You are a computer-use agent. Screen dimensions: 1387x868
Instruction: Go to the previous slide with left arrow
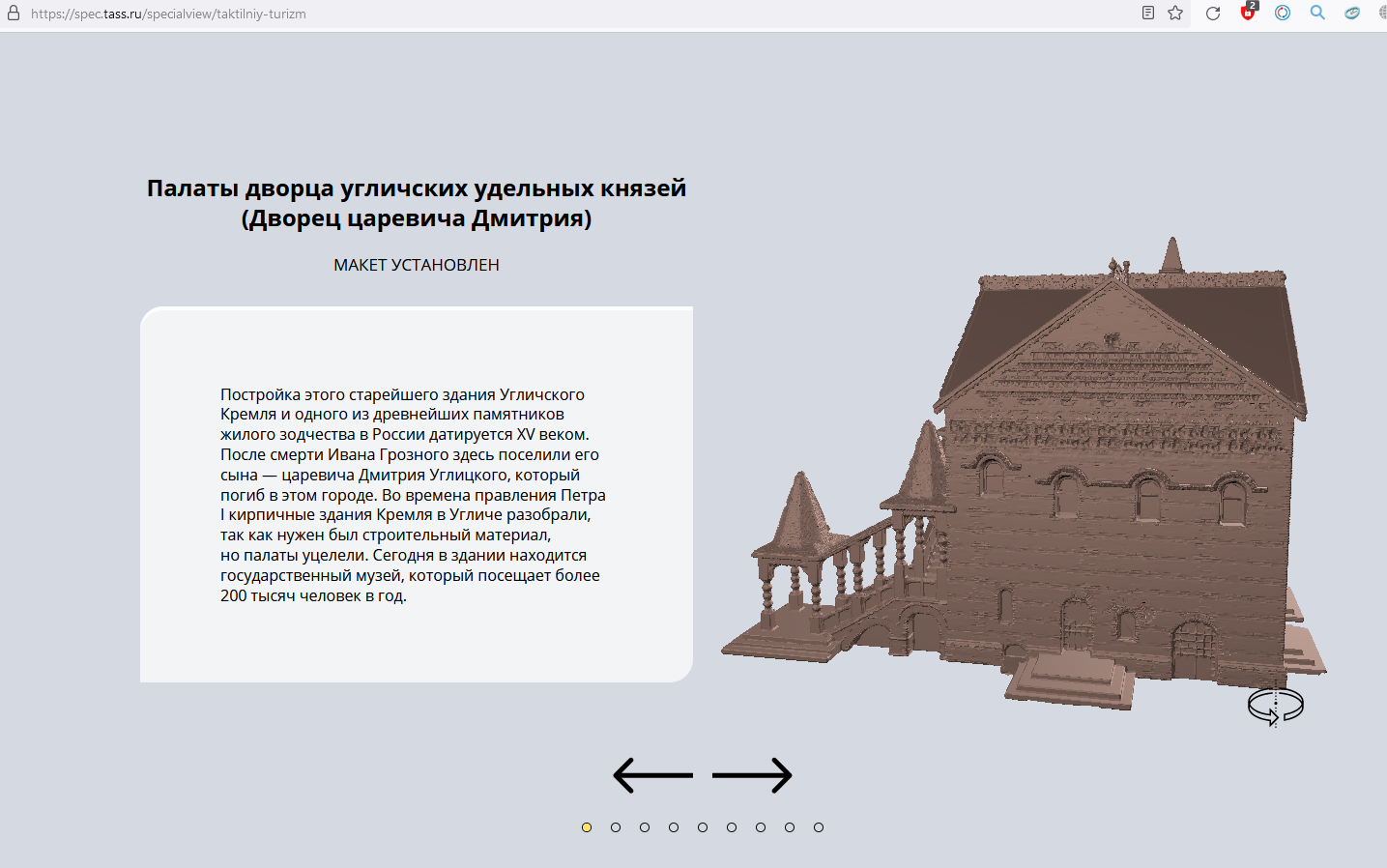[653, 775]
